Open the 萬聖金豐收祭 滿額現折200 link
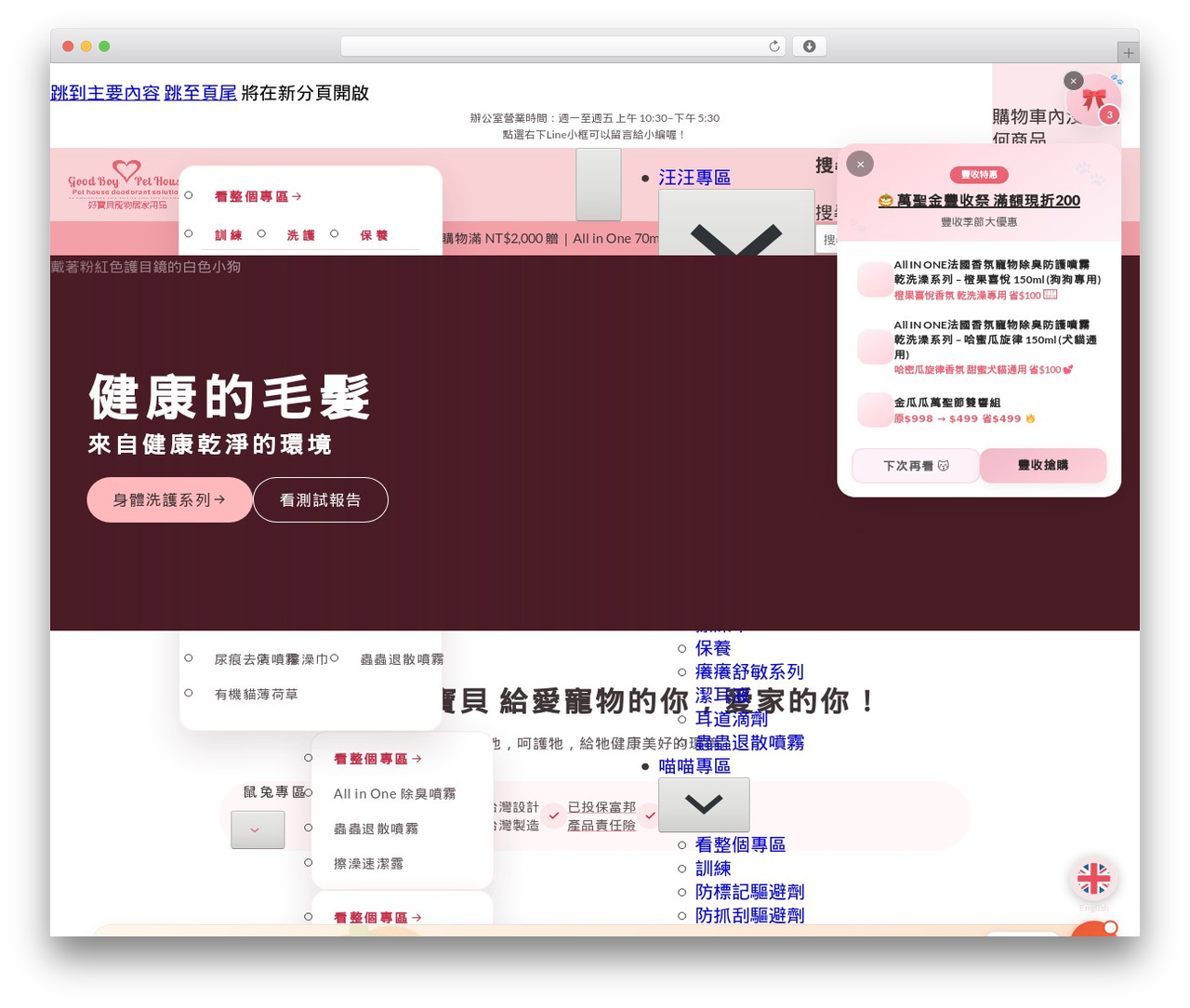Screen dimensions: 1190x1008 (x=979, y=201)
